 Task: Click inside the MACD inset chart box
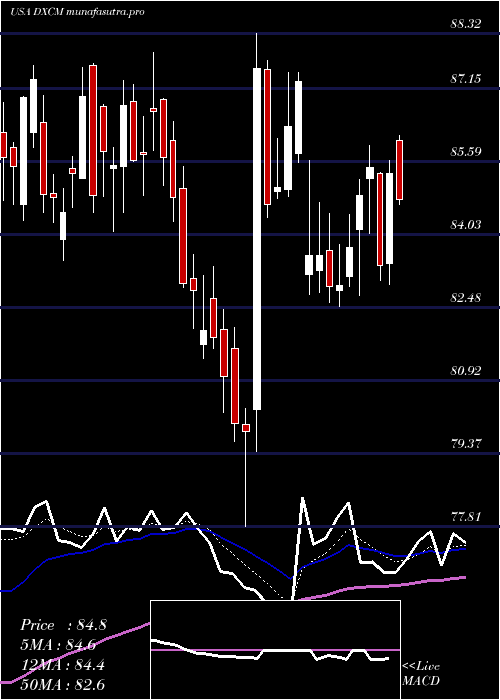click(275, 650)
